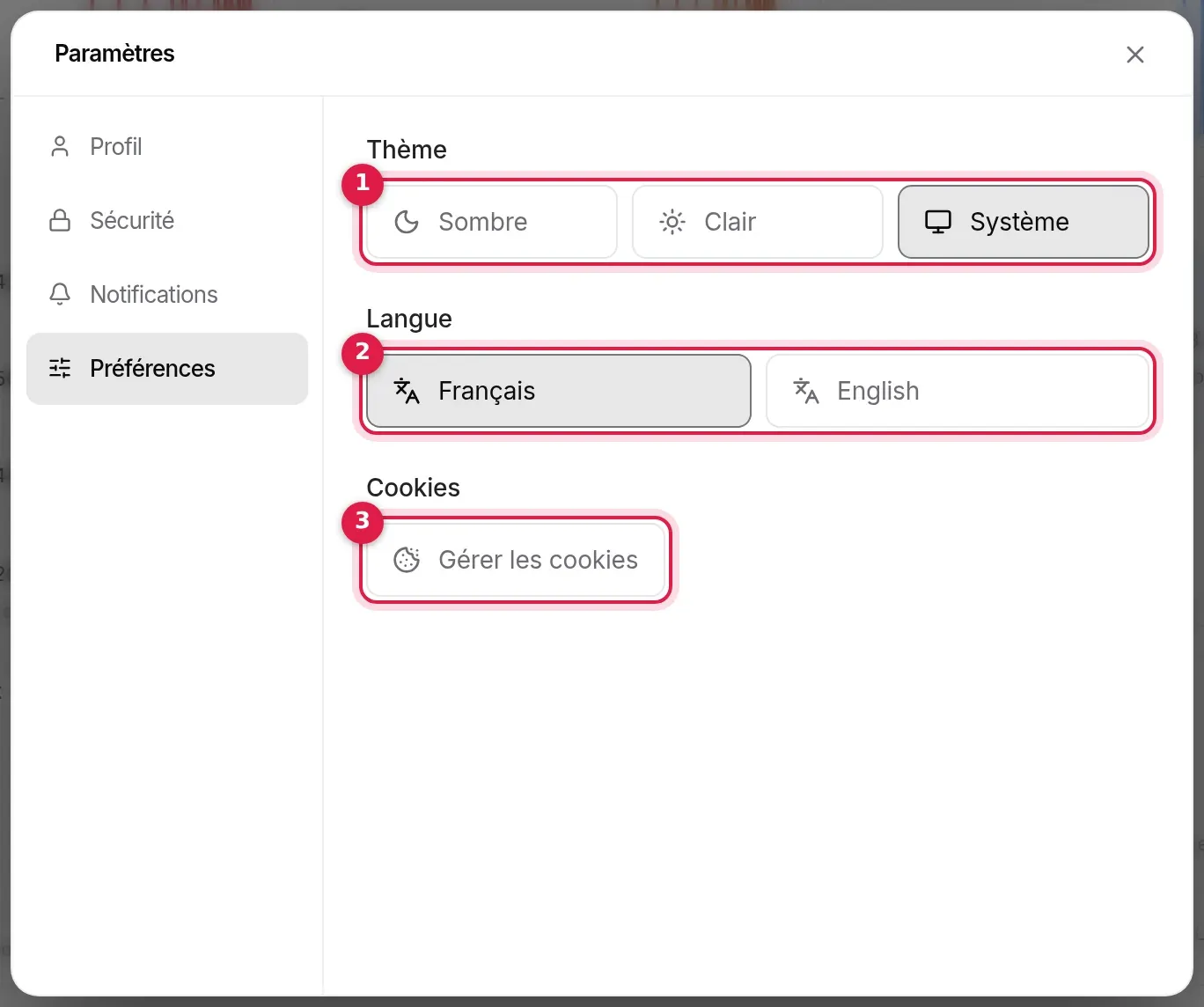The width and height of the screenshot is (1204, 1007).
Task: Close the Paramètres dialog
Action: 1135,55
